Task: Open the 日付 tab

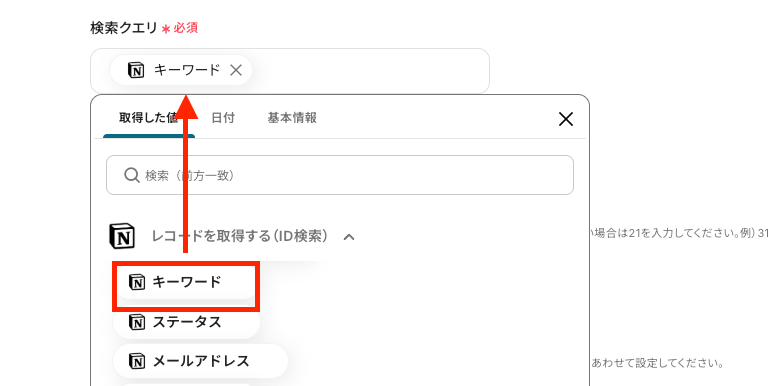Action: tap(223, 118)
